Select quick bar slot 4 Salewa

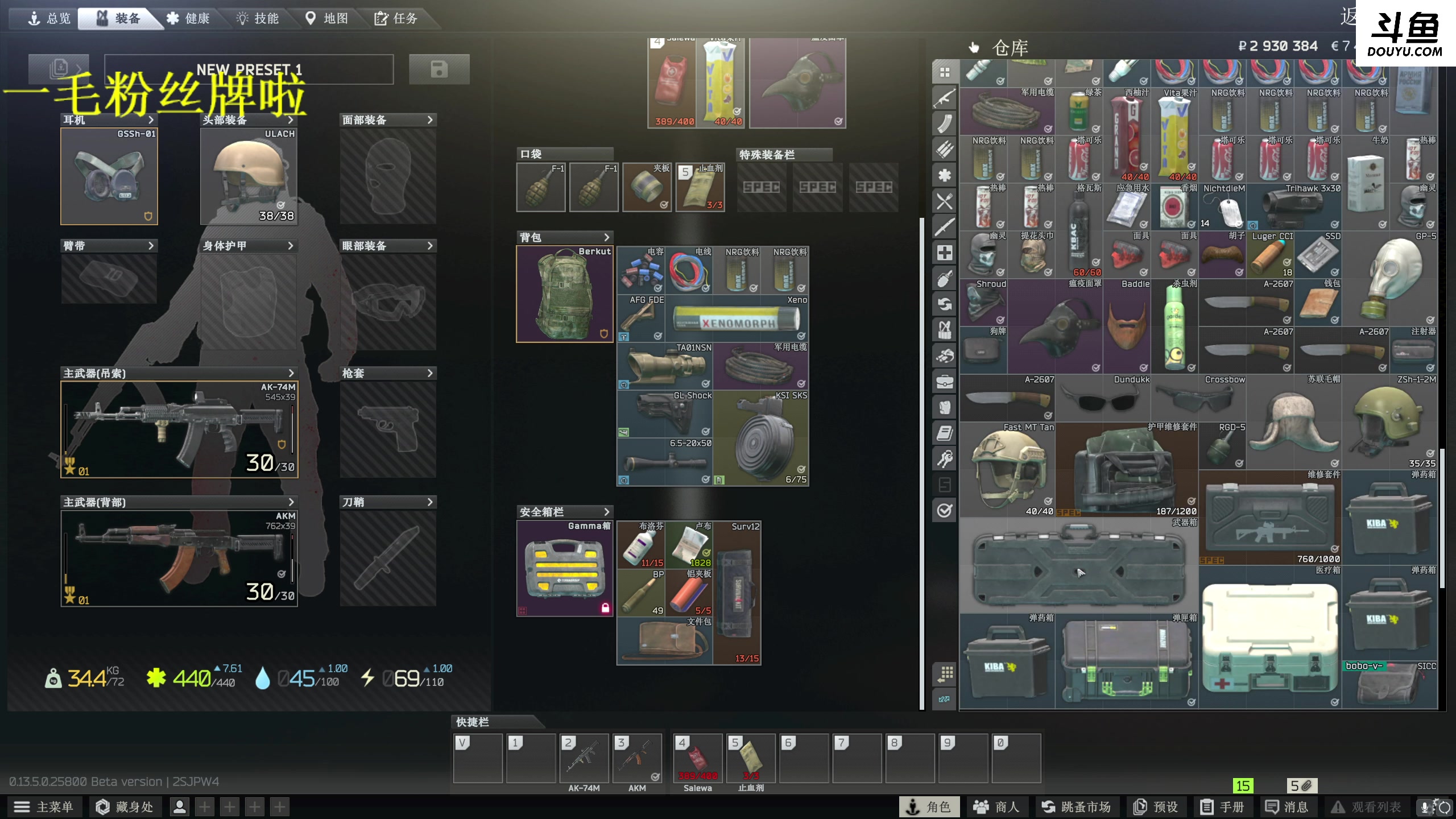tap(697, 758)
